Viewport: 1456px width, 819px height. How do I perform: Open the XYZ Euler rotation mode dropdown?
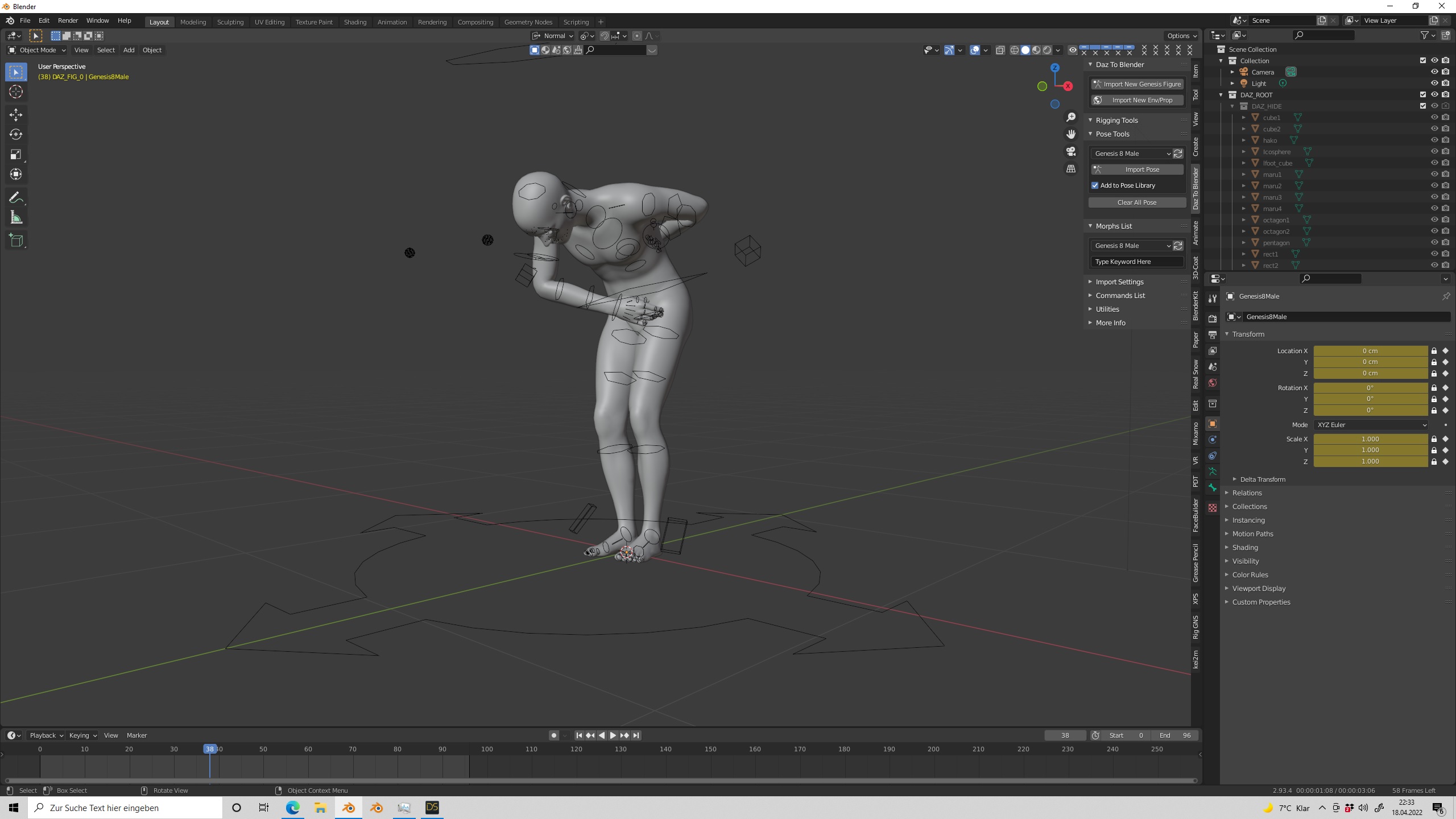pos(1371,425)
